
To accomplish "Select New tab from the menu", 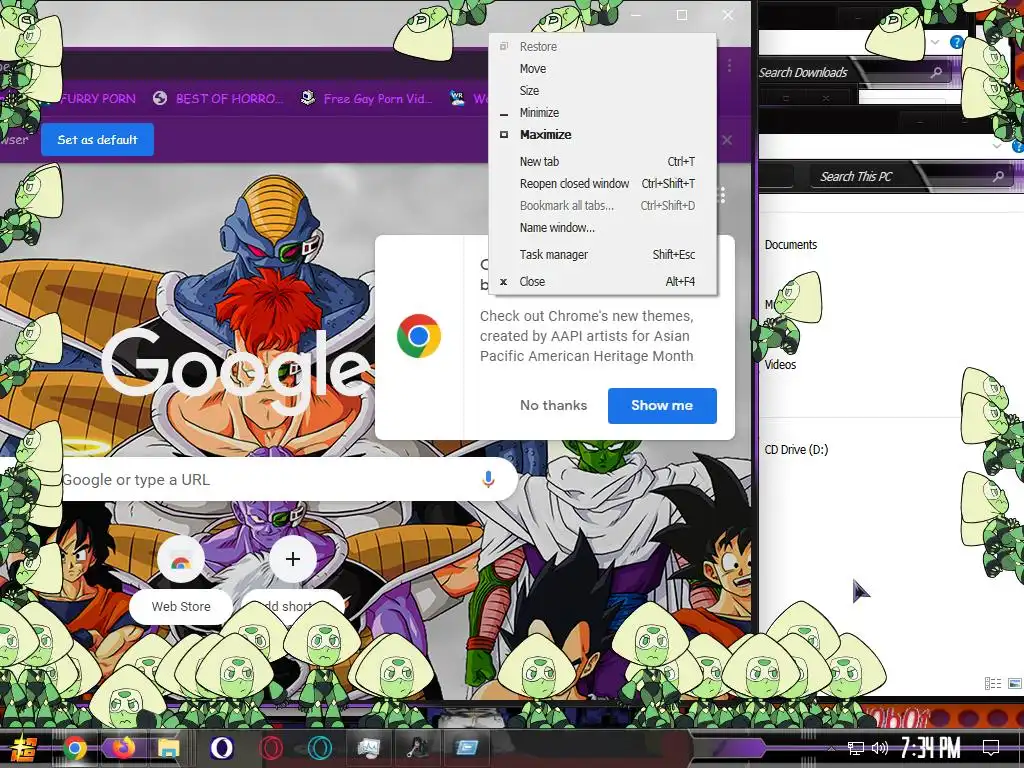I will point(601,161).
